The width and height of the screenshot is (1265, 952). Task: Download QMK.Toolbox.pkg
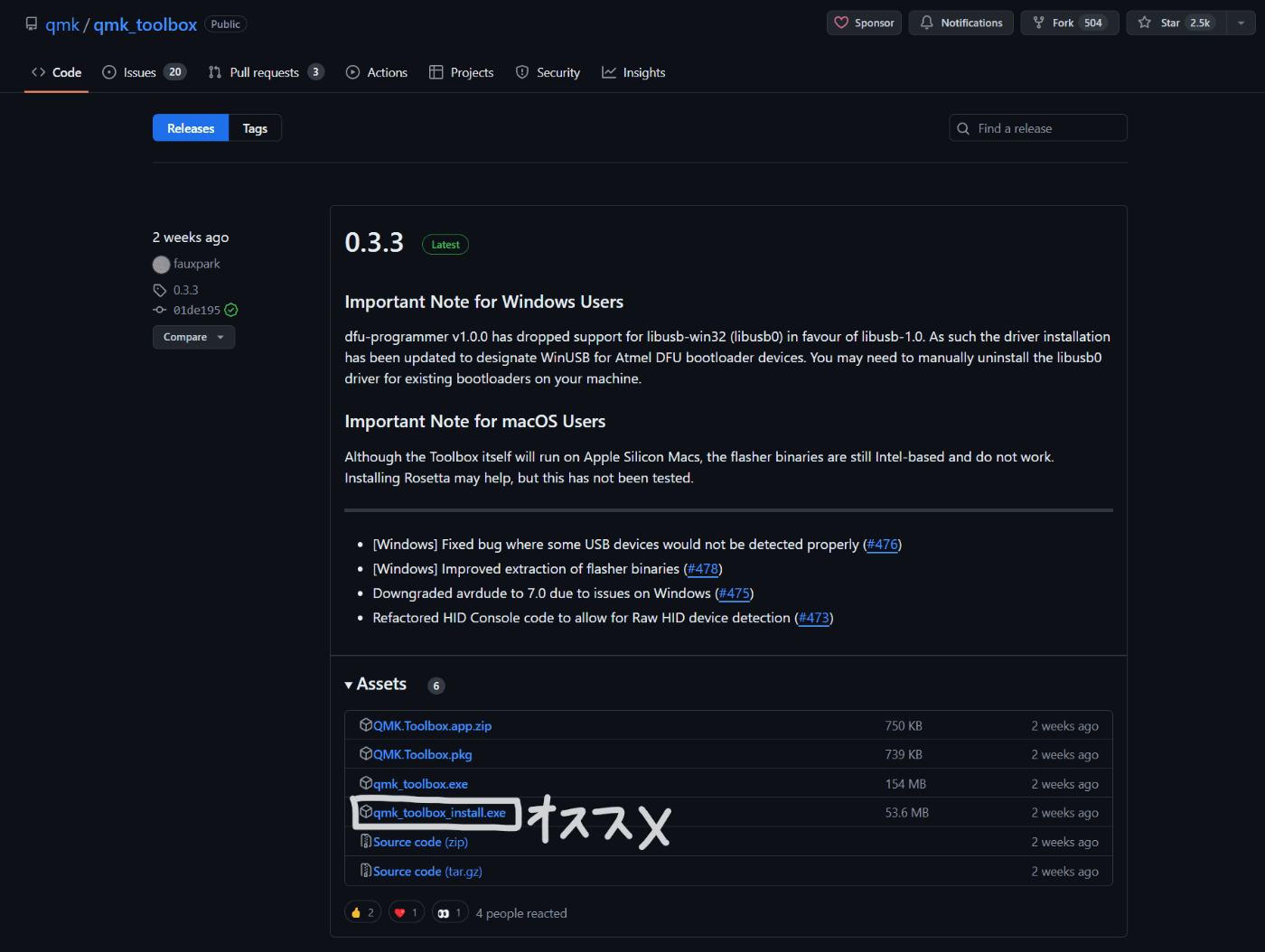pyautogui.click(x=422, y=755)
